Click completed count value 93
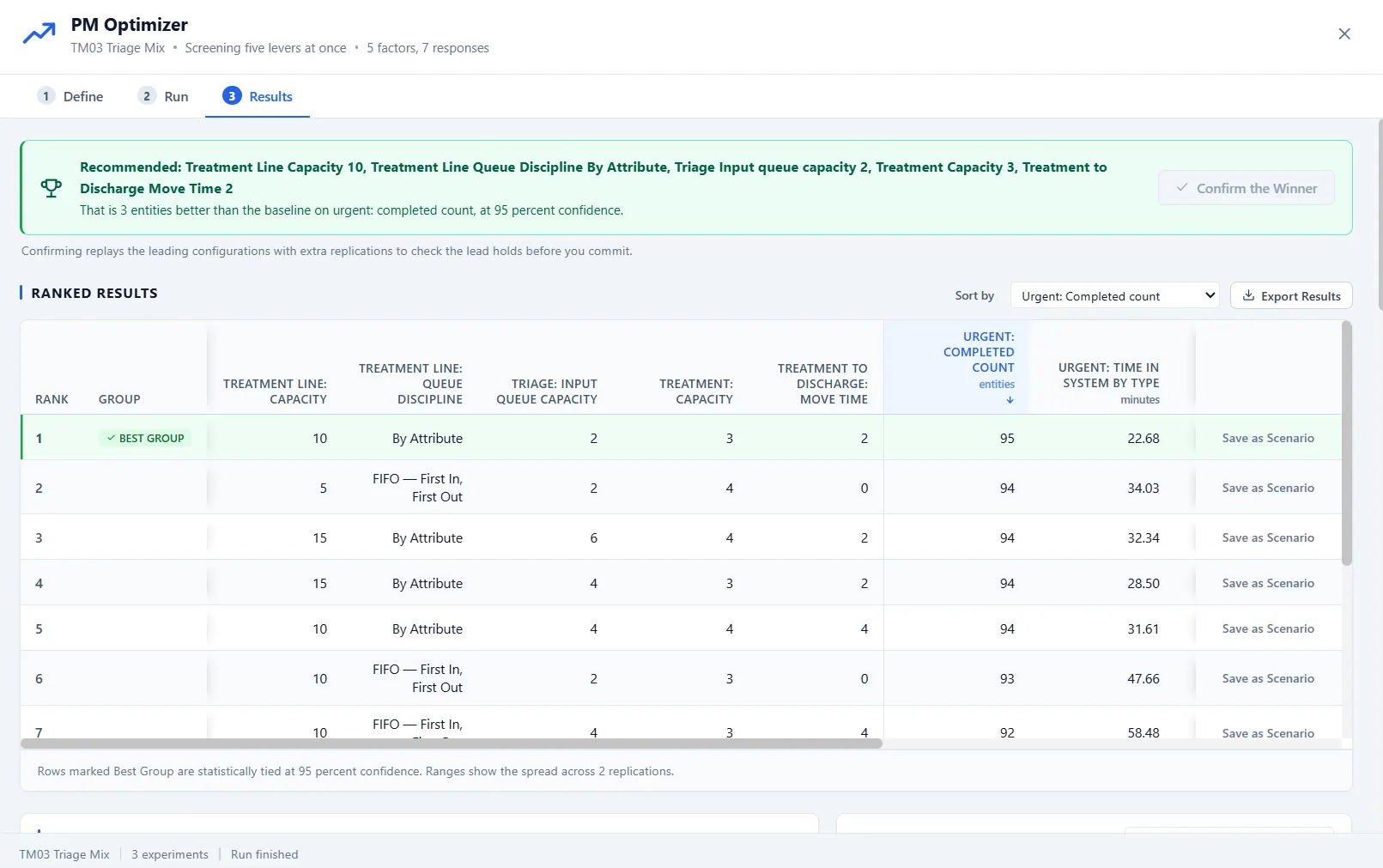The width and height of the screenshot is (1383, 868). coord(1007,678)
